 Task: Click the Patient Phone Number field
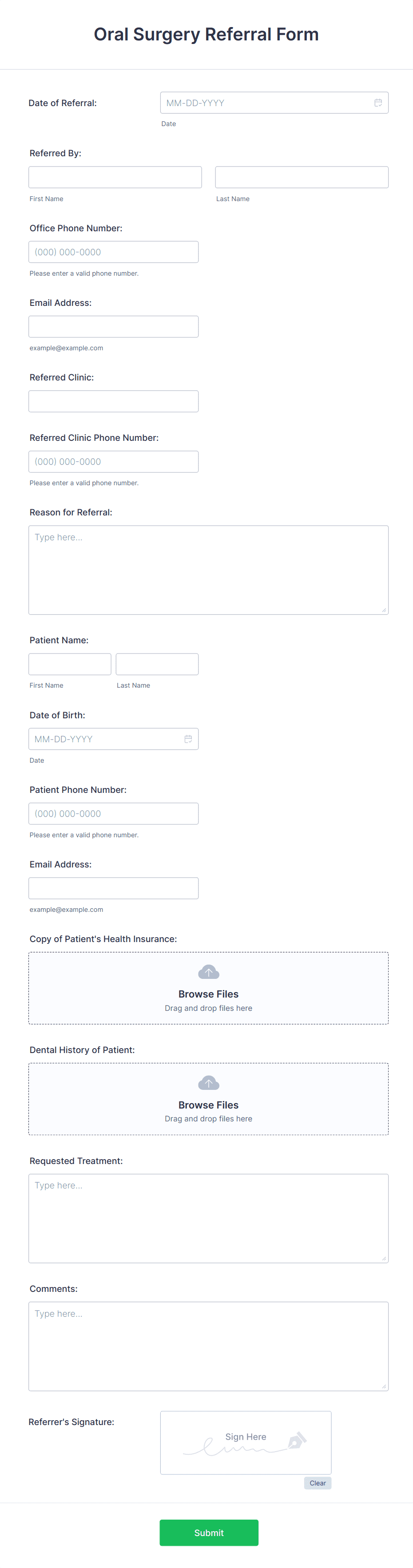point(113,813)
